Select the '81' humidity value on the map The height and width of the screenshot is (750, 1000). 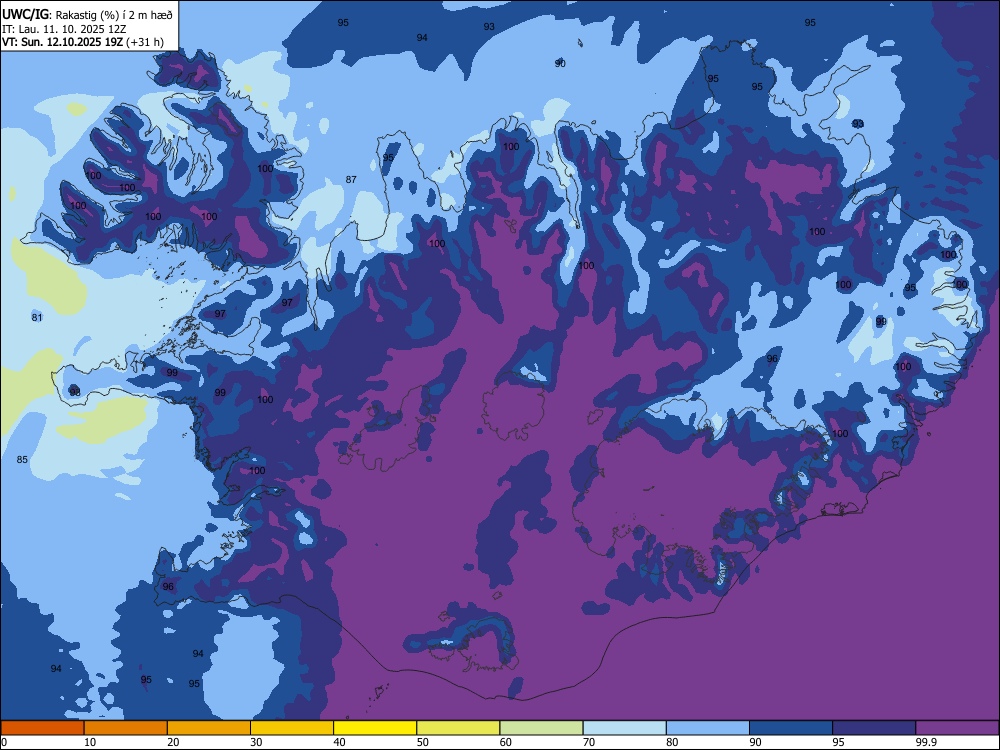[37, 318]
